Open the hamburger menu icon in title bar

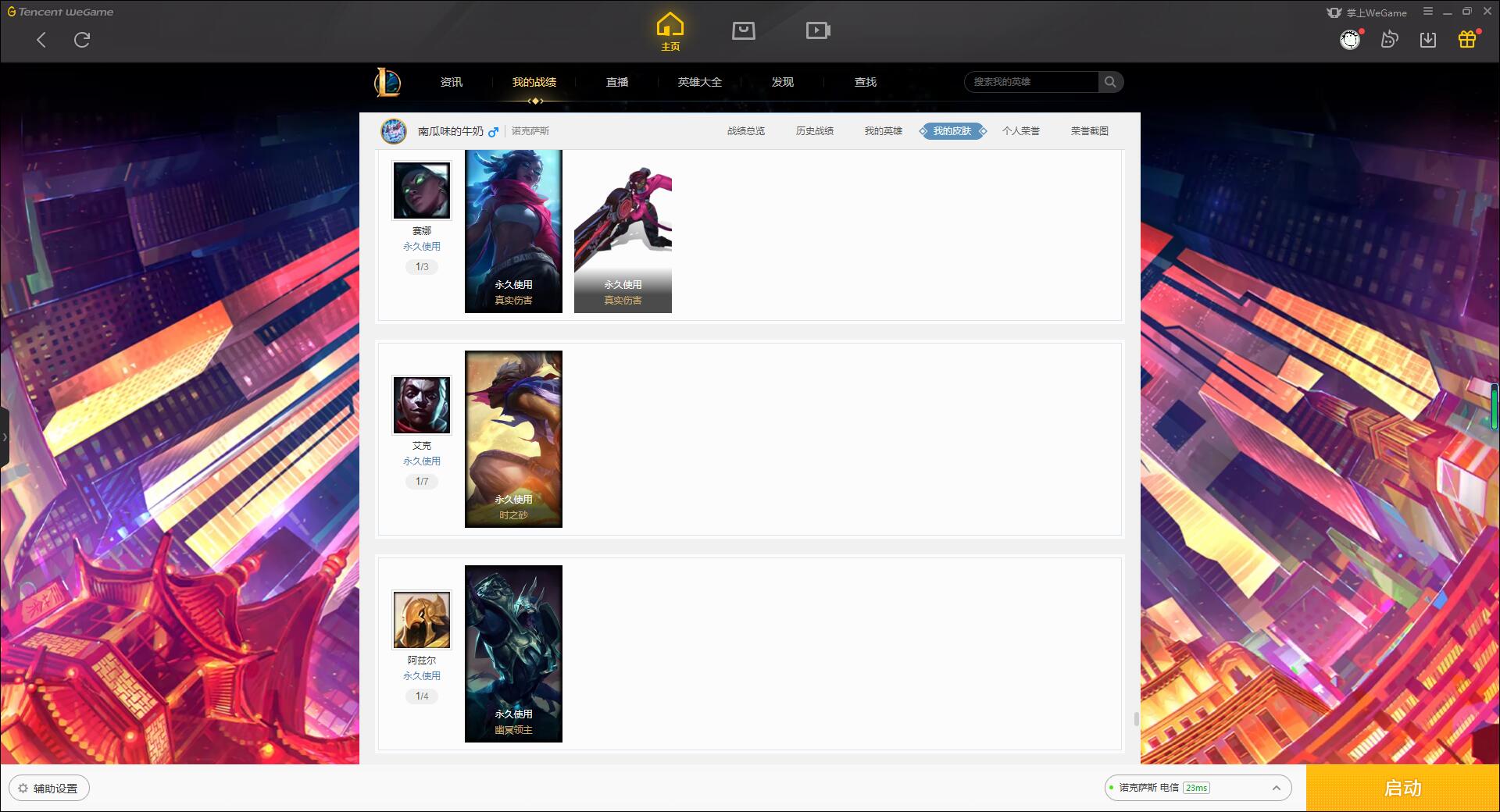pyautogui.click(x=1428, y=12)
